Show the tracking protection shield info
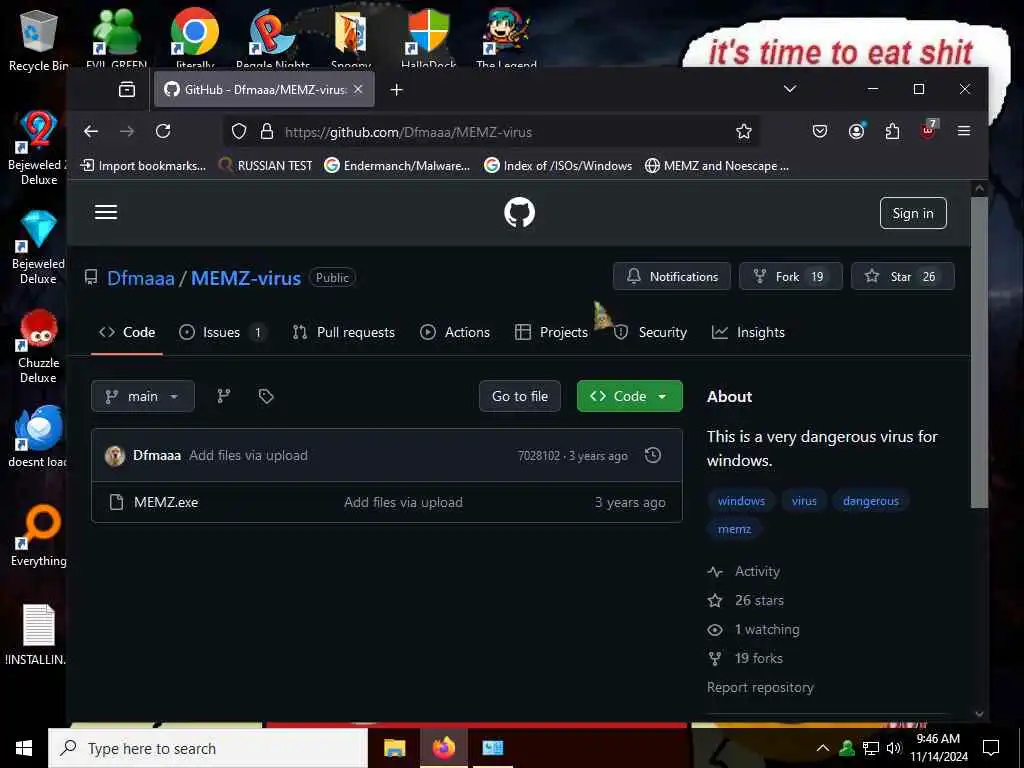 239,132
